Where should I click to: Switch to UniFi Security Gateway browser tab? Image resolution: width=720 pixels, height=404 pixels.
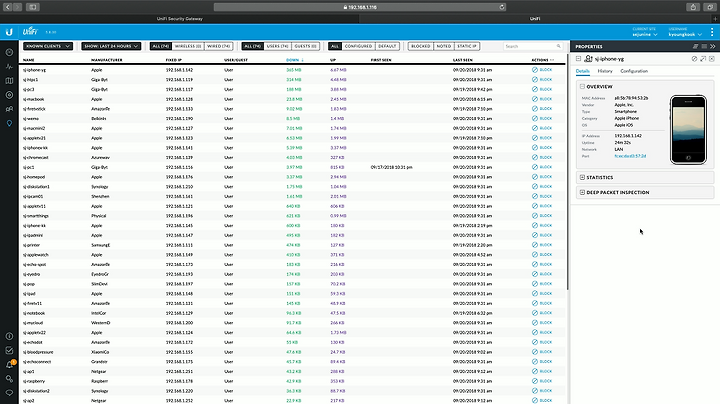[180, 19]
